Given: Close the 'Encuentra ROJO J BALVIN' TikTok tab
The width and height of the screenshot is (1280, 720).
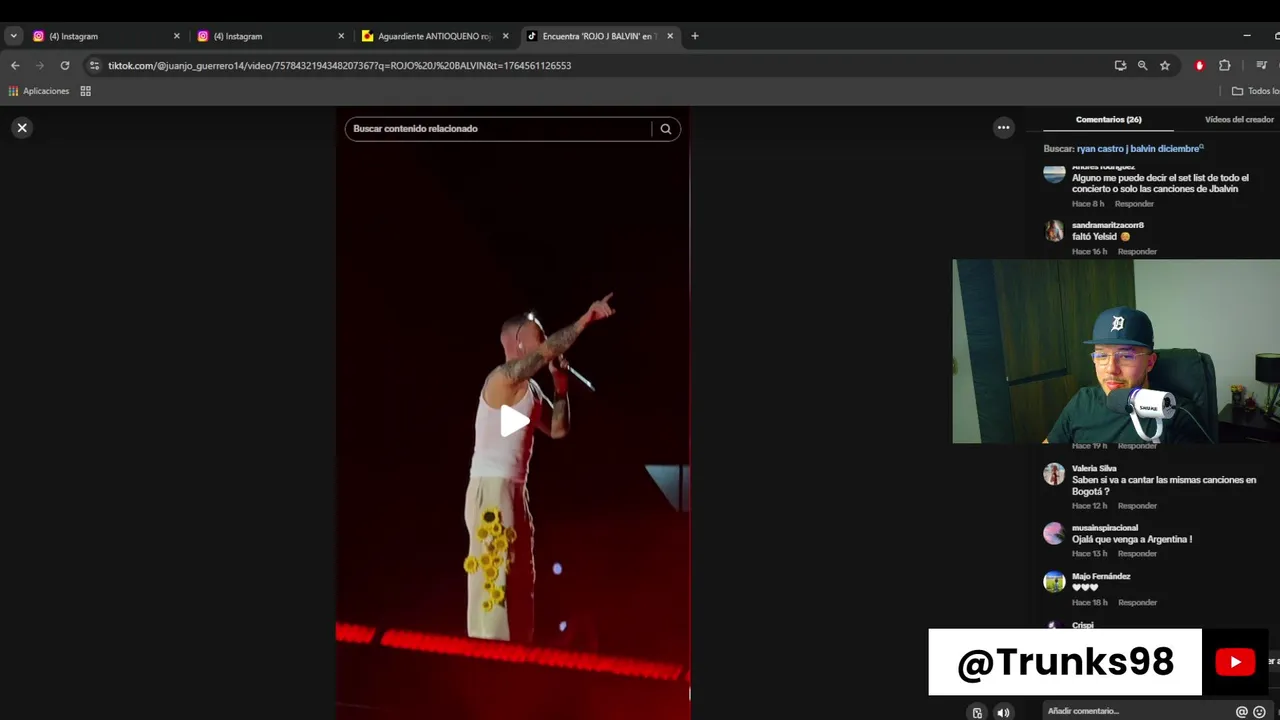Looking at the screenshot, I should (x=670, y=36).
